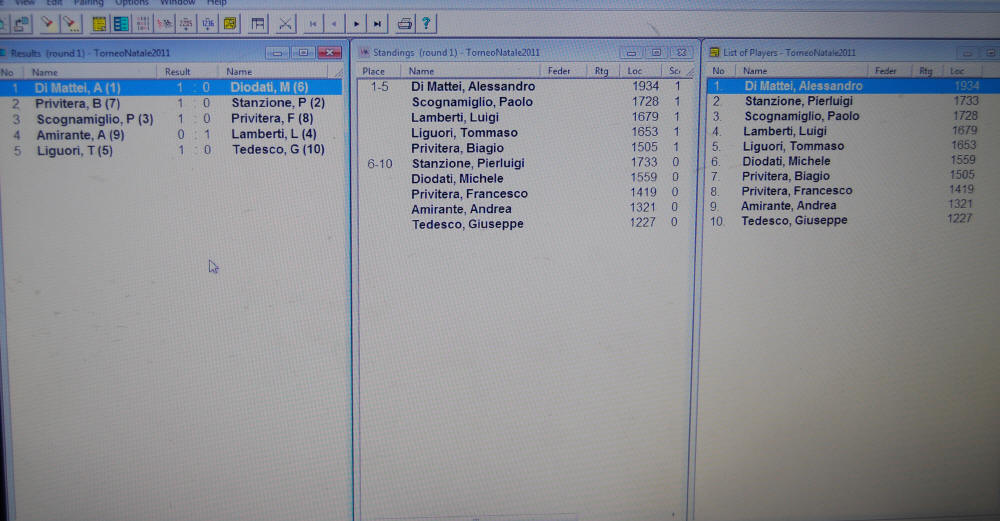Click Feder column header in List of Players
The width and height of the screenshot is (1000, 521).
click(885, 71)
